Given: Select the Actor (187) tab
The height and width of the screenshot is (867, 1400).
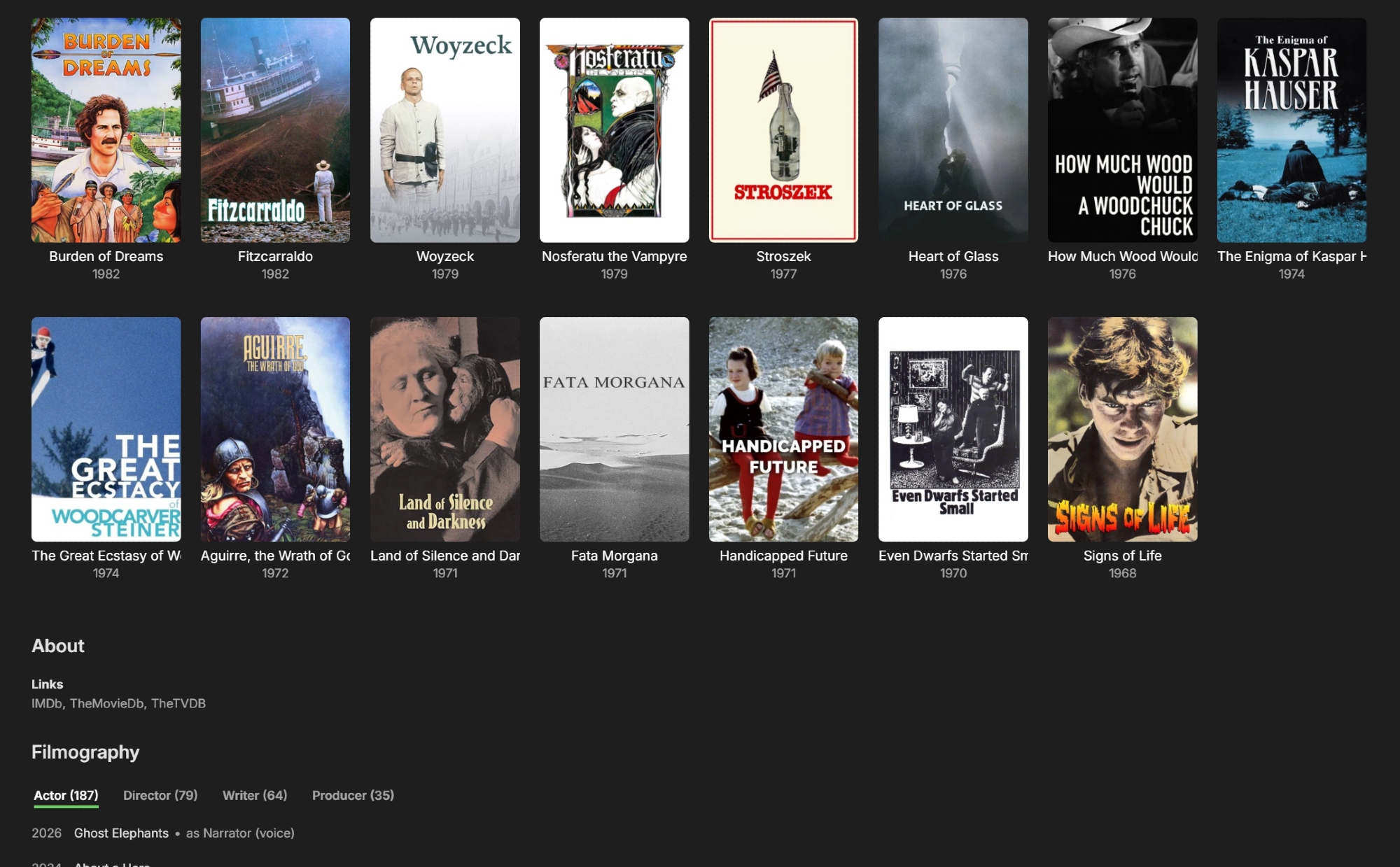Looking at the screenshot, I should (x=66, y=795).
